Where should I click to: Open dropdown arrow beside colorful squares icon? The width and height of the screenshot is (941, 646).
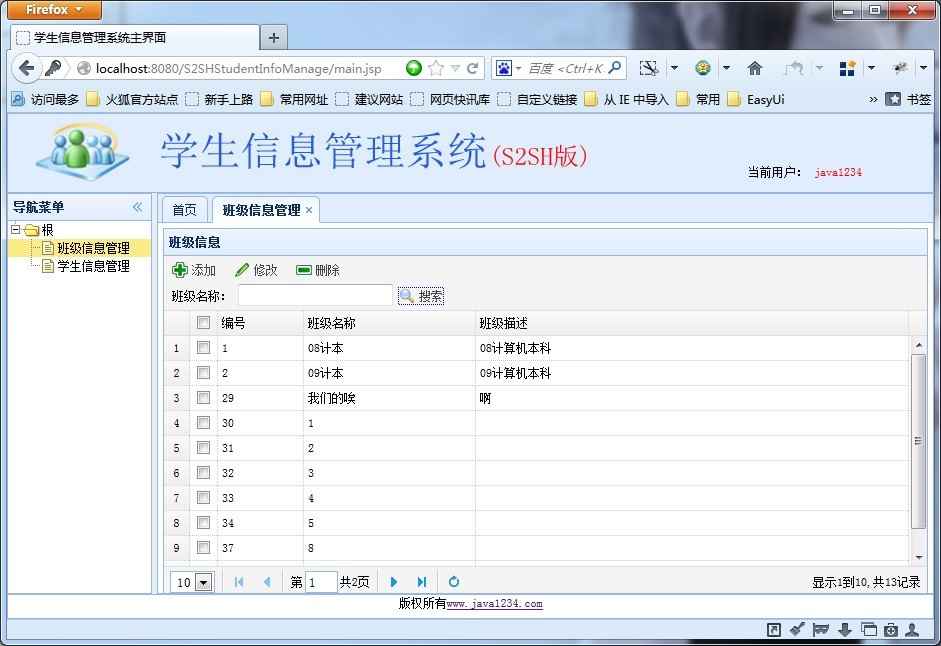coord(871,68)
